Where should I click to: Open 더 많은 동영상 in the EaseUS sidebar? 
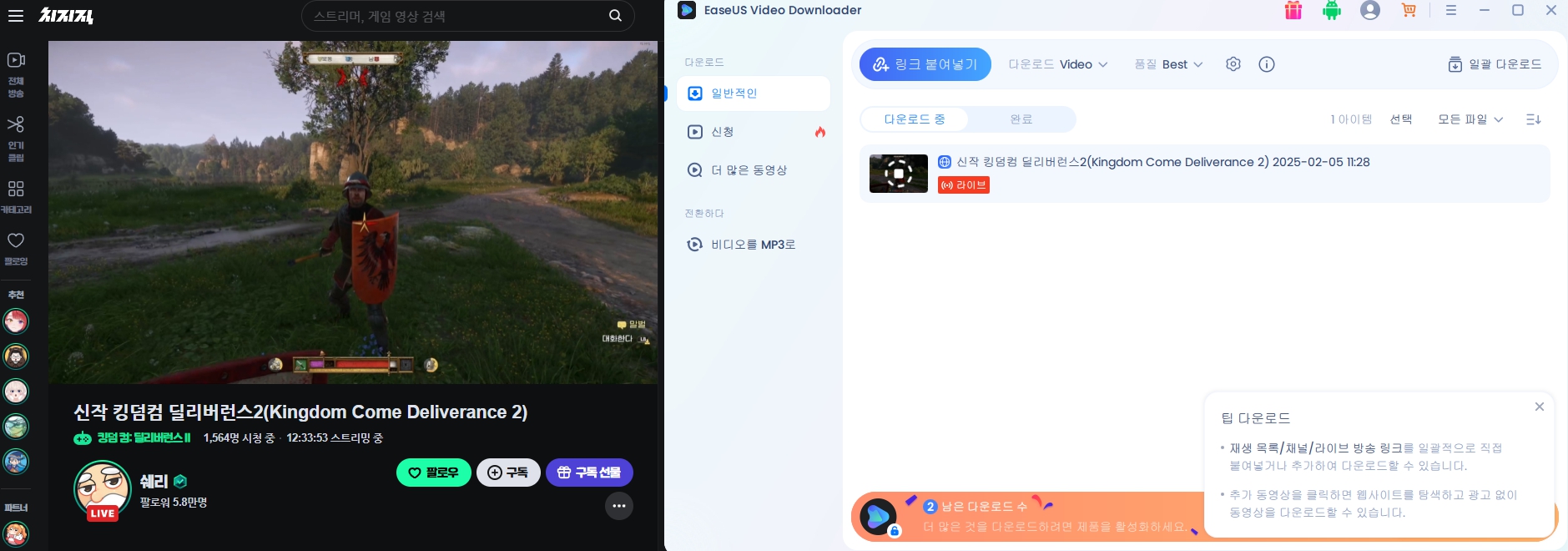[x=754, y=170]
